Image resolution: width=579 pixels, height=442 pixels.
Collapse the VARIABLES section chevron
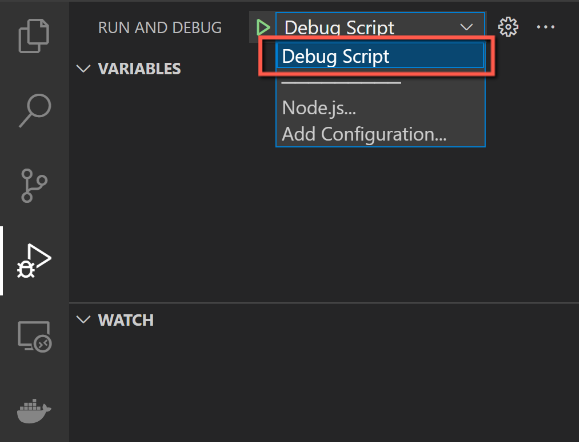click(83, 68)
